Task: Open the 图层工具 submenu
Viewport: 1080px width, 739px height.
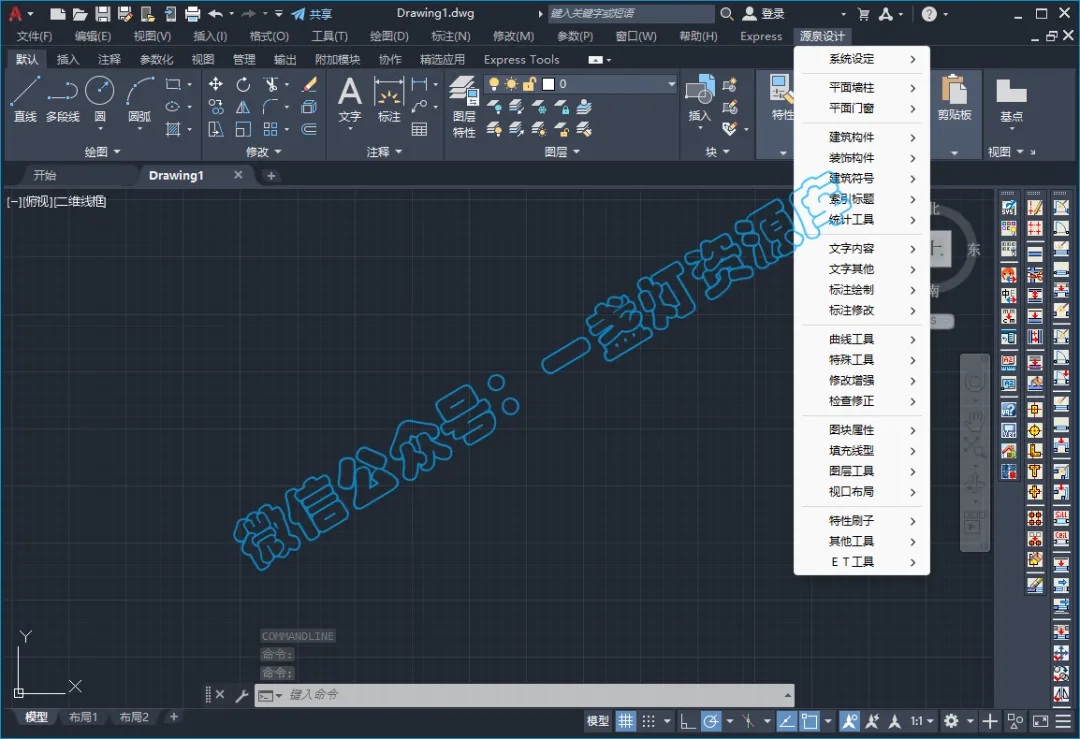Action: pos(862,471)
